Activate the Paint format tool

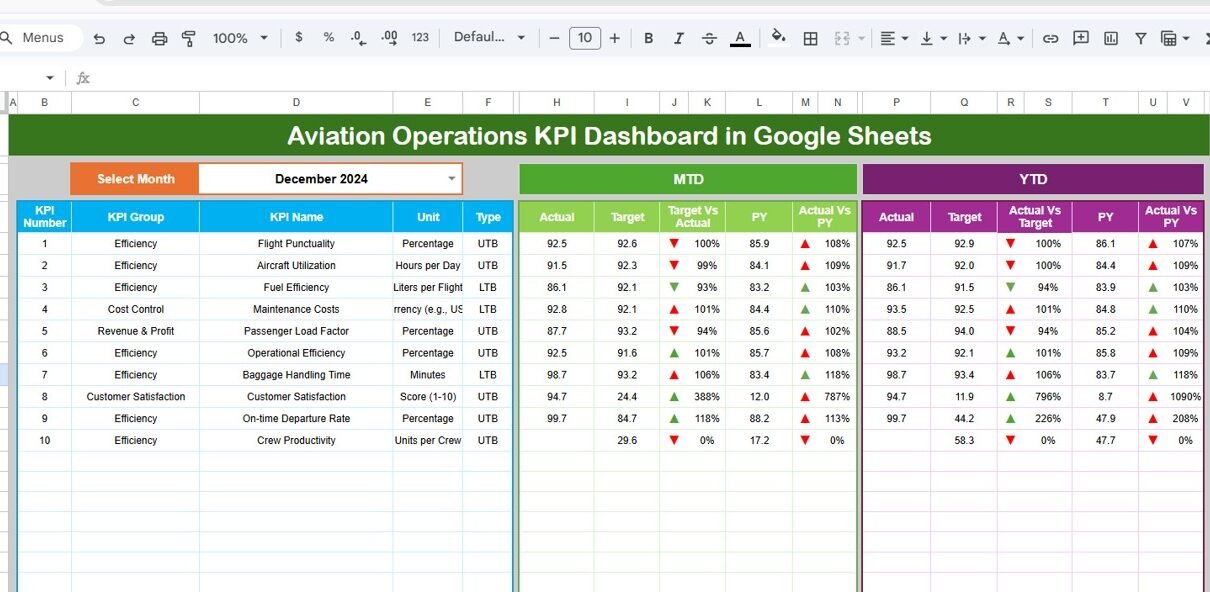pyautogui.click(x=189, y=38)
